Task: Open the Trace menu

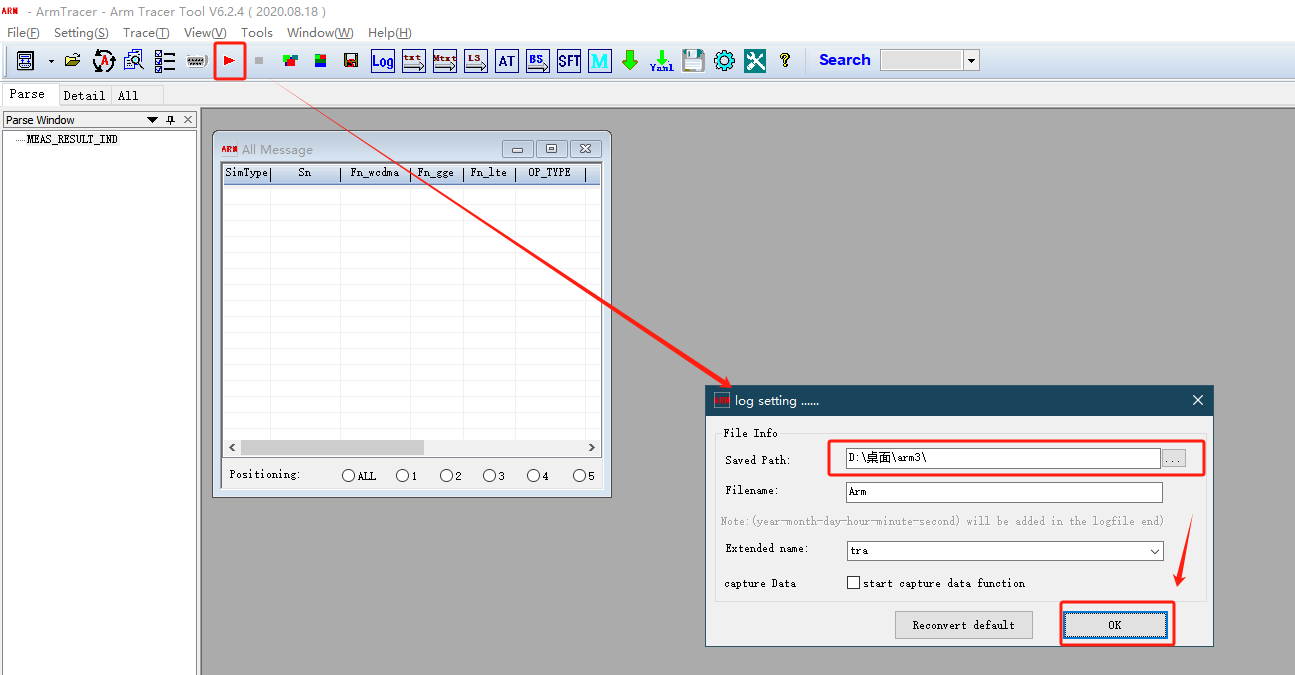Action: click(x=146, y=33)
